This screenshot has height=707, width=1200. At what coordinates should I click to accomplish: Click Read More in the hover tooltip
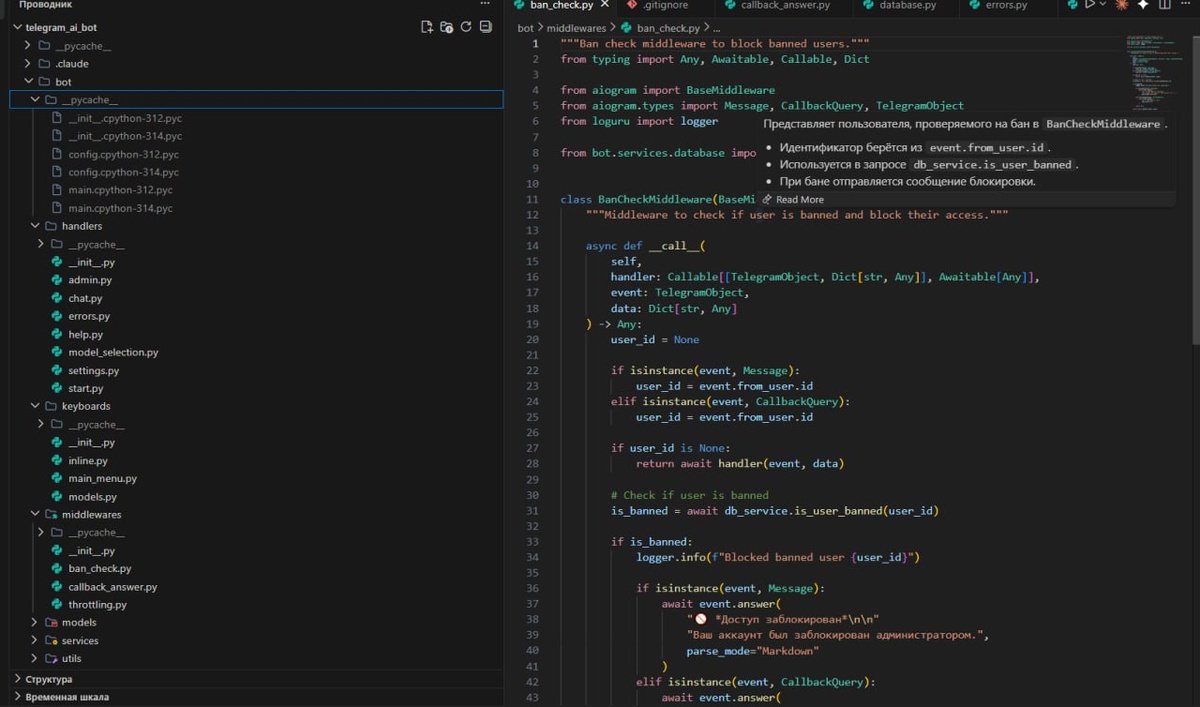pyautogui.click(x=800, y=199)
